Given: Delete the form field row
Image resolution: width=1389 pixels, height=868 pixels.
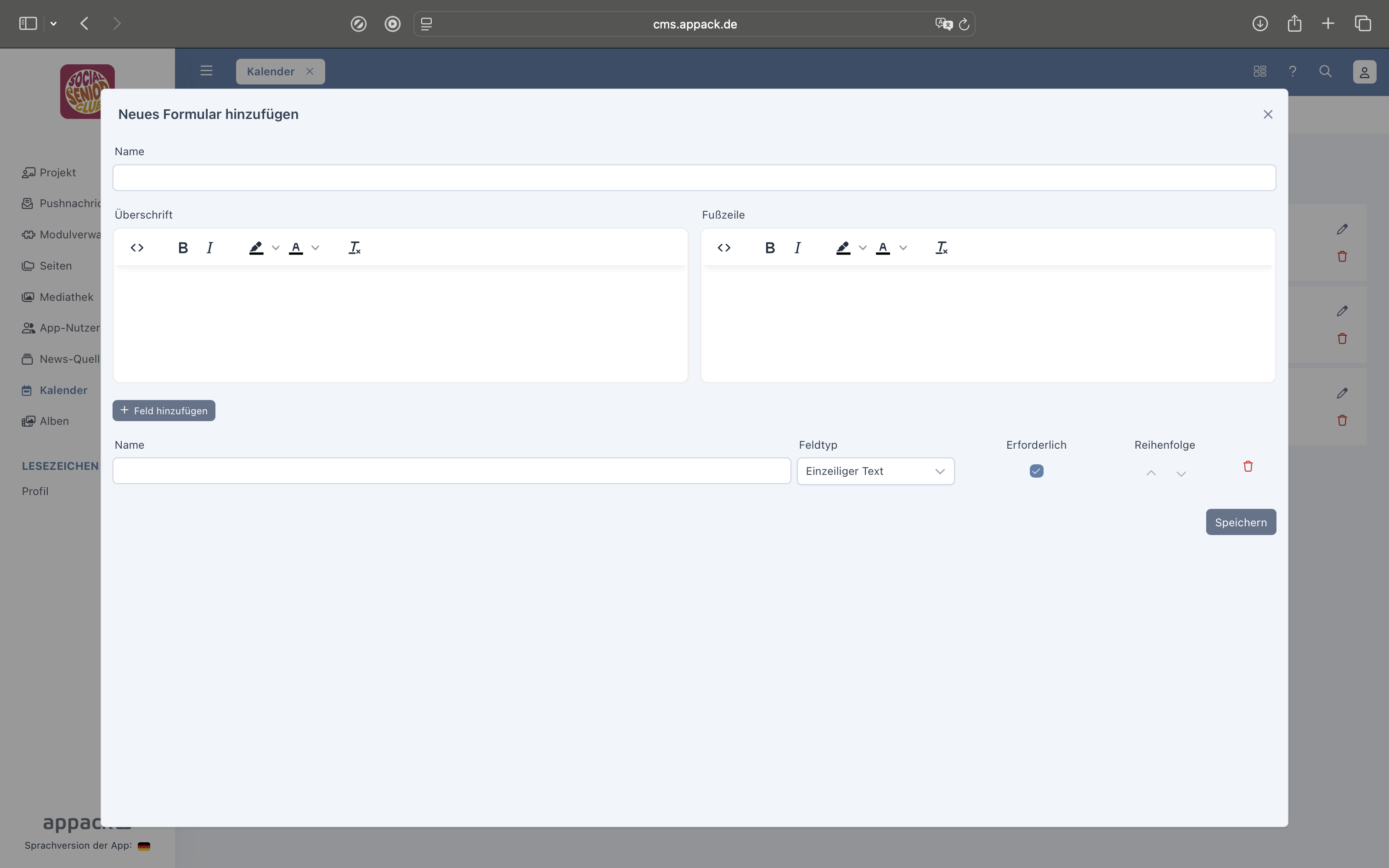Looking at the screenshot, I should coord(1248,466).
